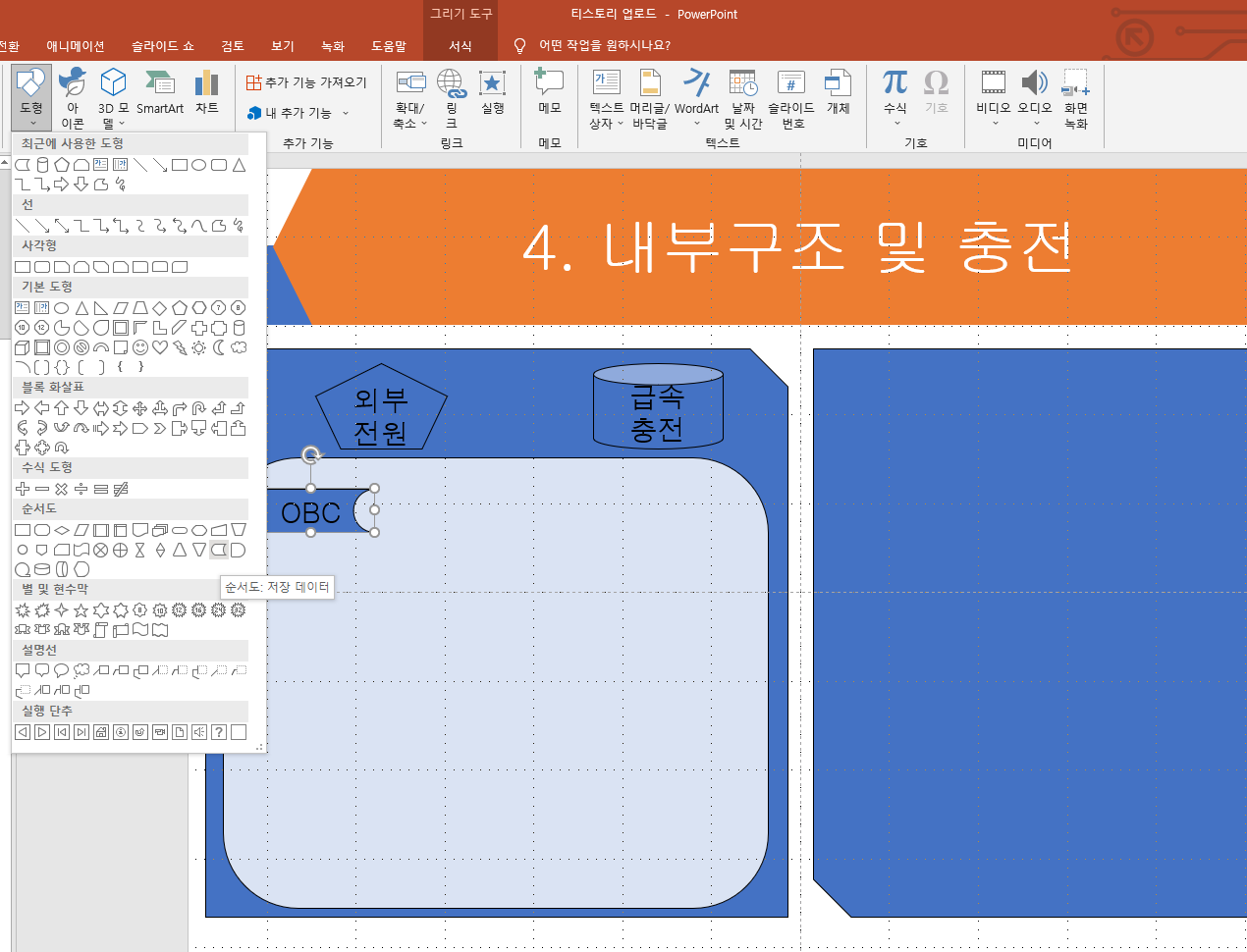Viewport: 1247px width, 952px height.
Task: Select the flowchart summing junction shape
Action: coord(101,550)
